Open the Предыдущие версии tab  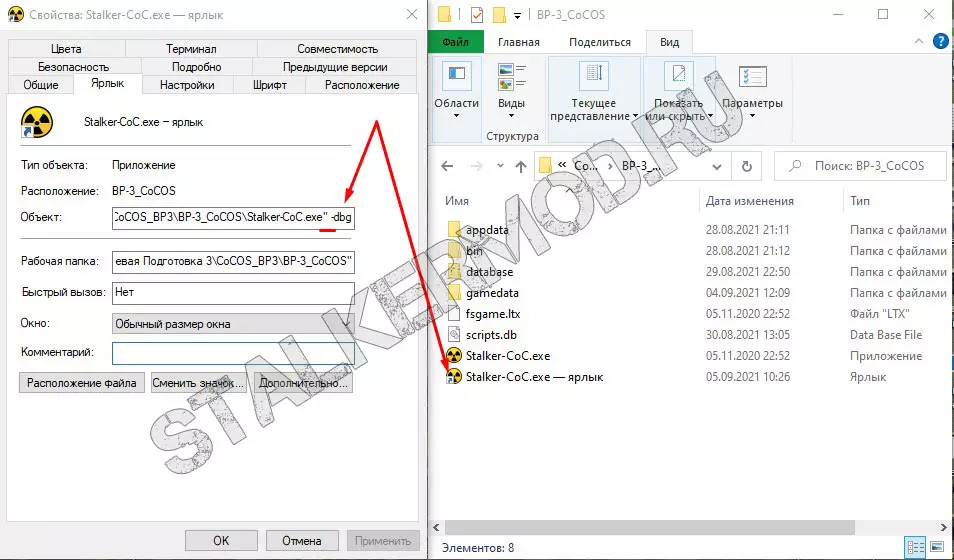(335, 67)
